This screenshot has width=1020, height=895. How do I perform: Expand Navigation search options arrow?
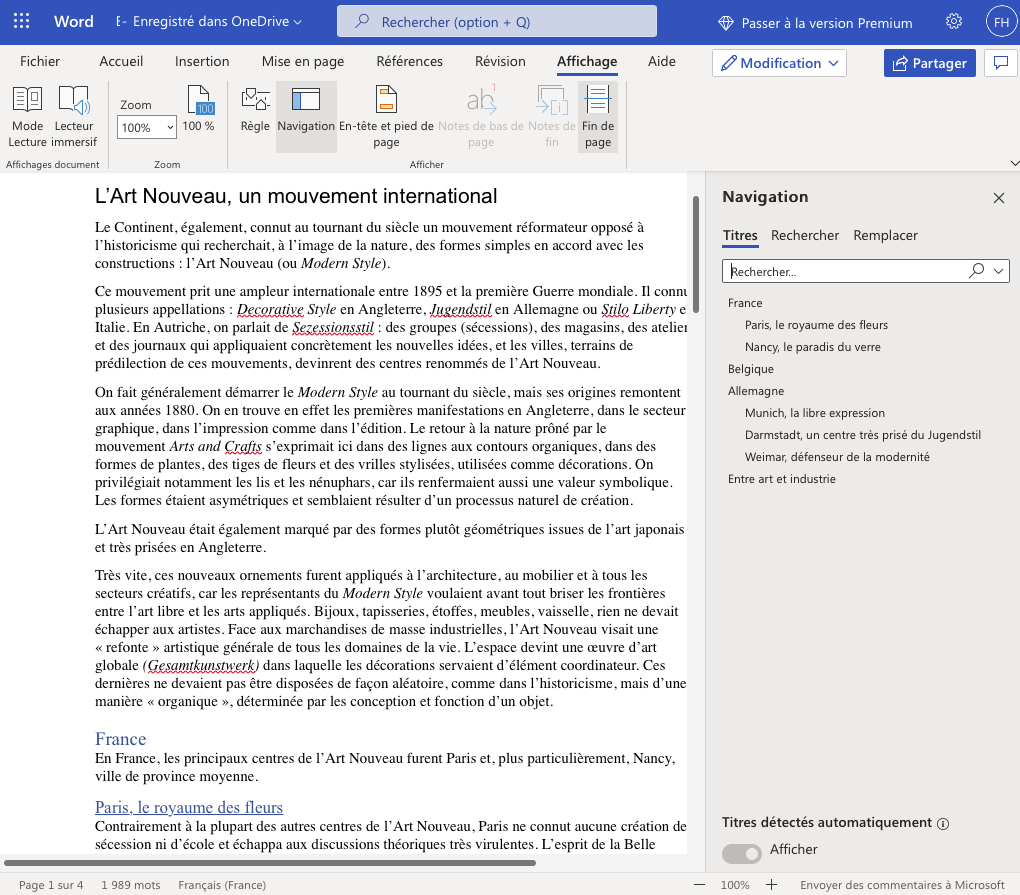click(999, 271)
